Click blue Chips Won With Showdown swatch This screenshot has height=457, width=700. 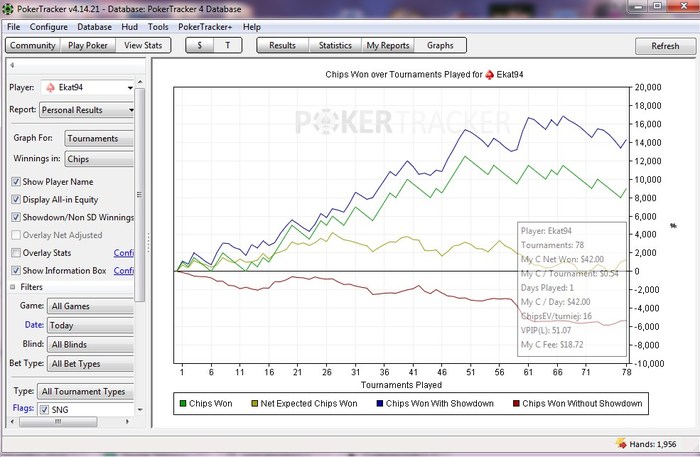point(380,403)
